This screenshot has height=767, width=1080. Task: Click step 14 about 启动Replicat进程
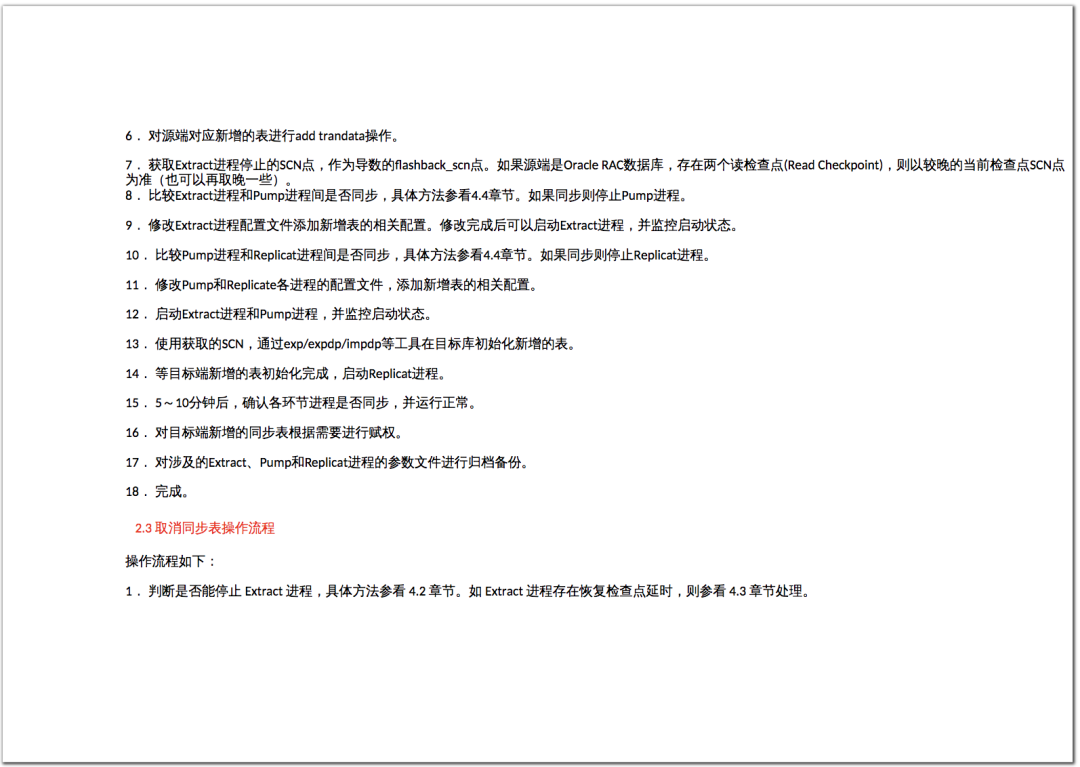286,374
